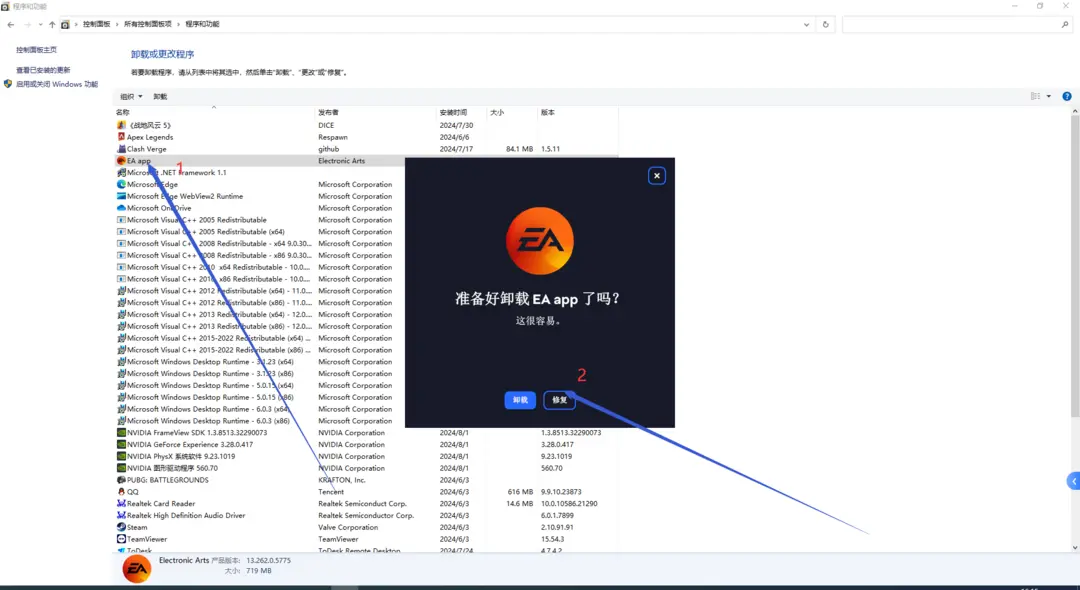Click the vertical scrollbar of programs list
This screenshot has height=590, width=1080.
coord(1075,267)
